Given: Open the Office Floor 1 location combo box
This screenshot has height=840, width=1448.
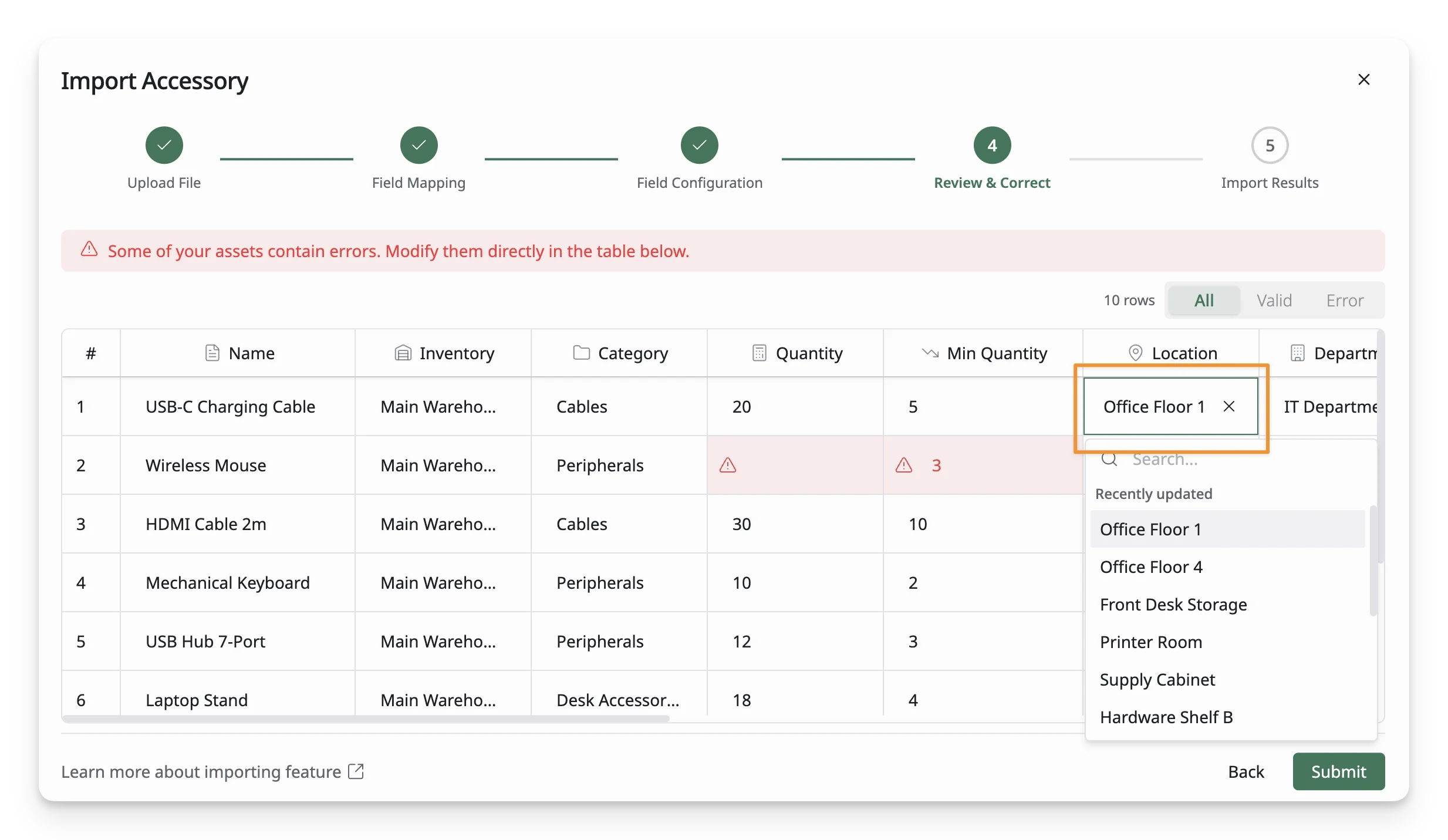Looking at the screenshot, I should tap(1170, 406).
